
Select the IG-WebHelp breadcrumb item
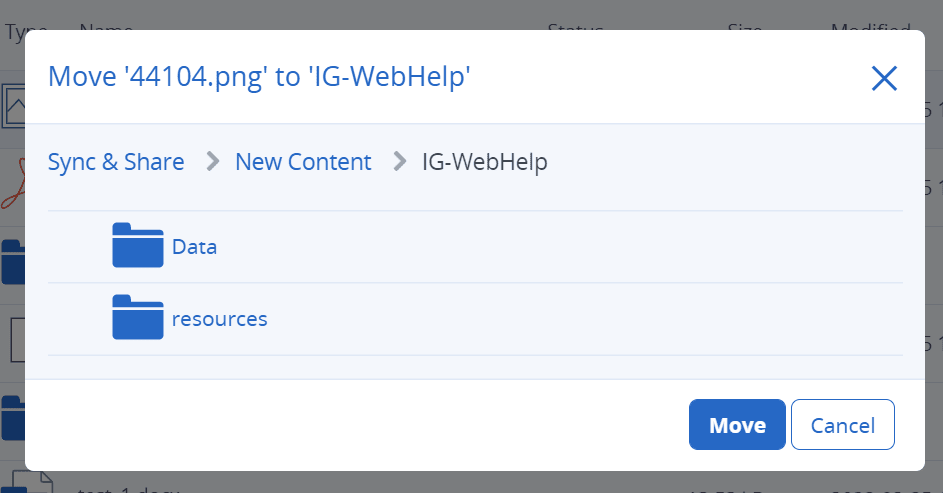pos(485,162)
